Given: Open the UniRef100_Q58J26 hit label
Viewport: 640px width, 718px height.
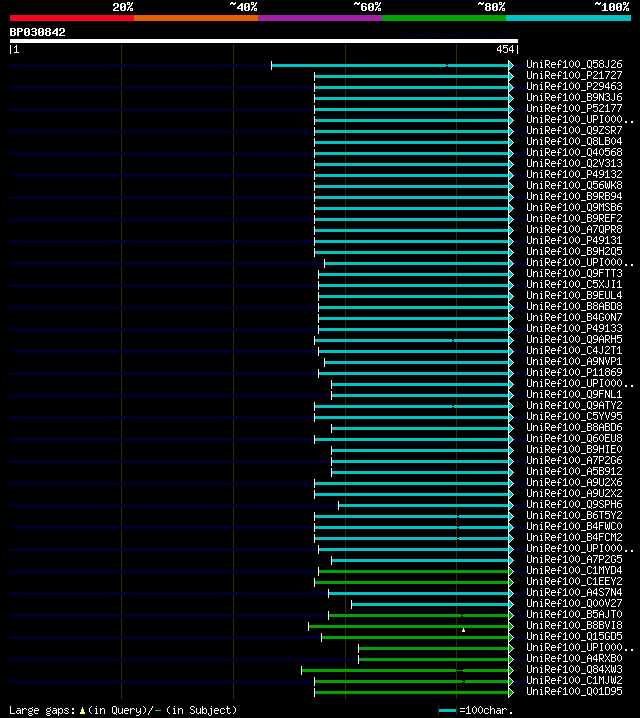Looking at the screenshot, I should [x=574, y=65].
